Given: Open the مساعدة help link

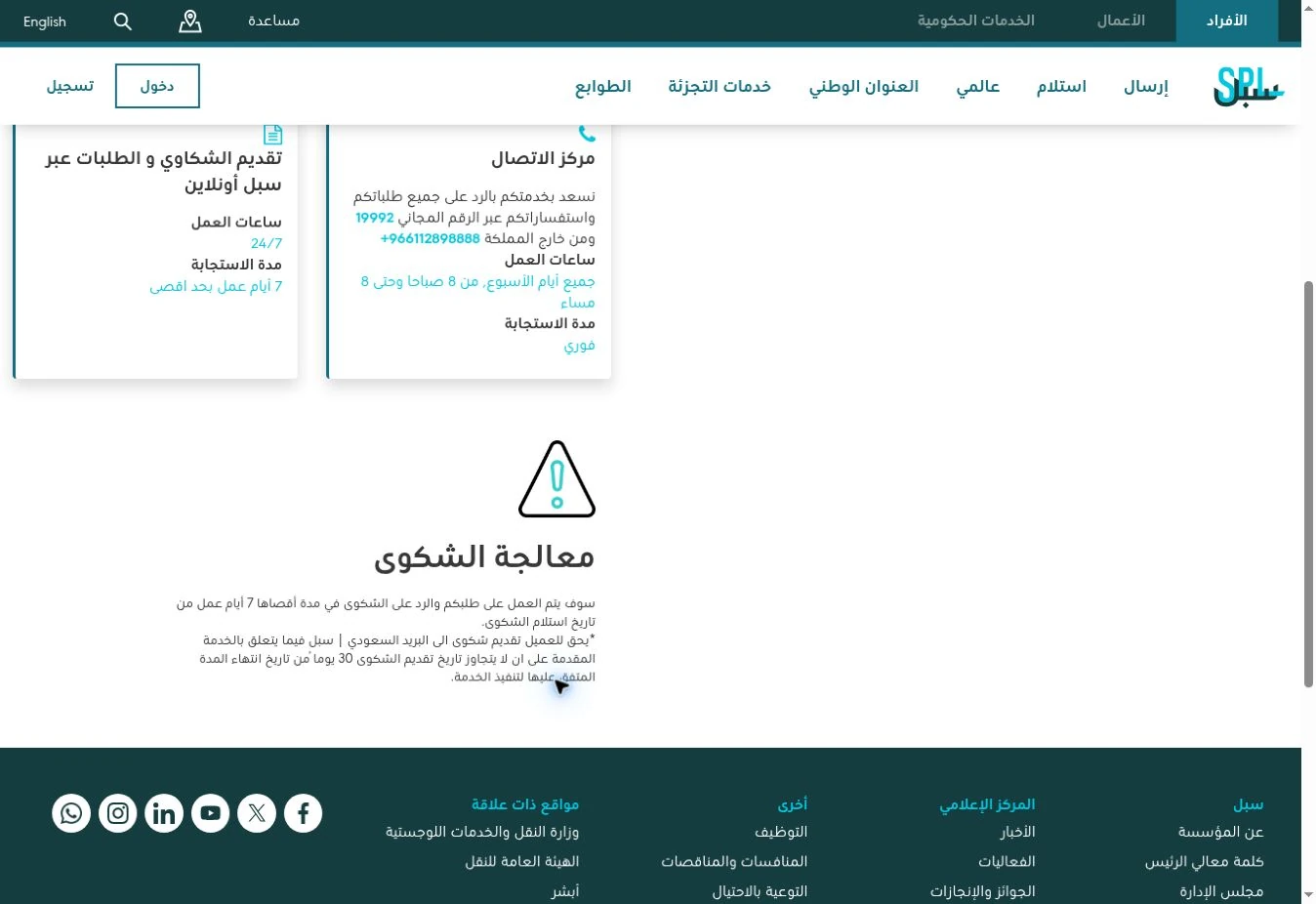Looking at the screenshot, I should pos(273,21).
